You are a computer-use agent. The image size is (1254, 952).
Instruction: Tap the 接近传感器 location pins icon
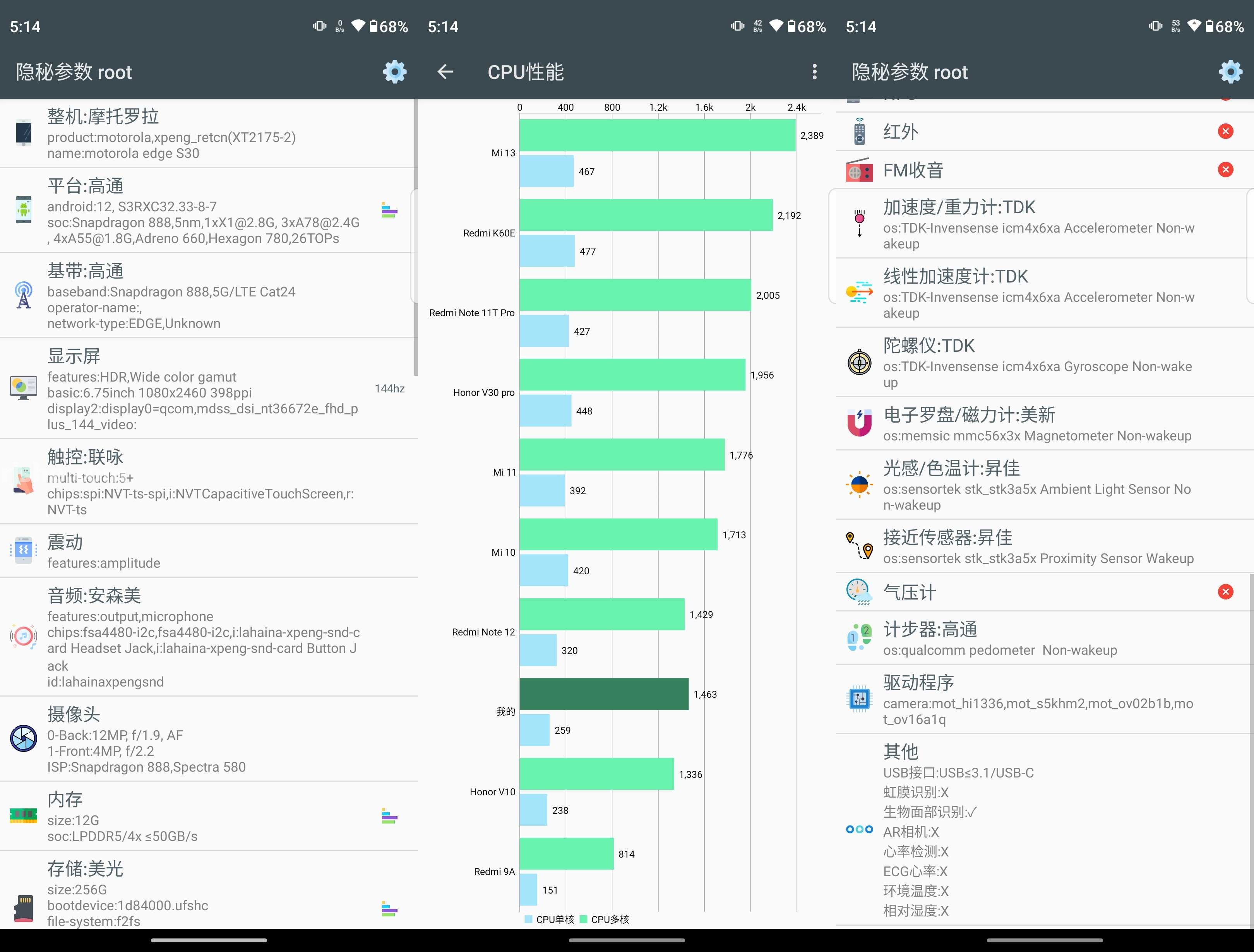pos(860,545)
